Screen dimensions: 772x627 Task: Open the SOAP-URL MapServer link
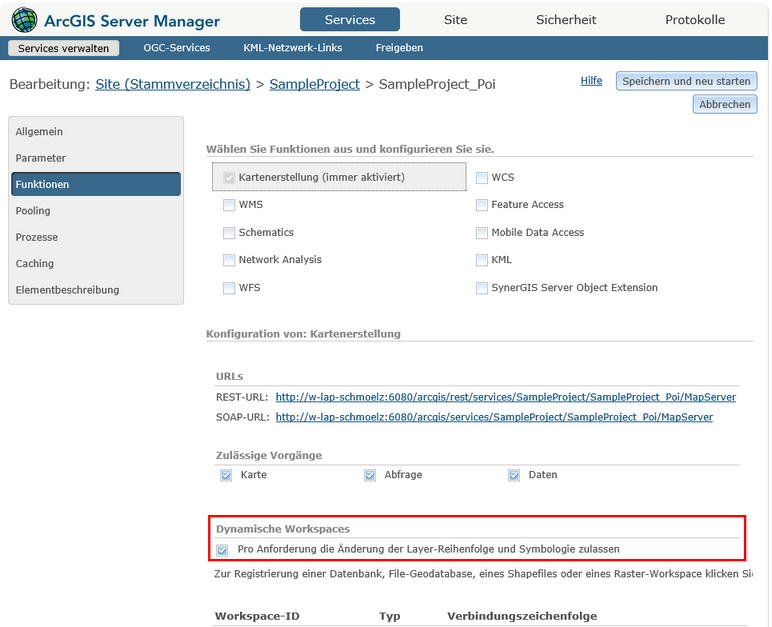[x=494, y=417]
